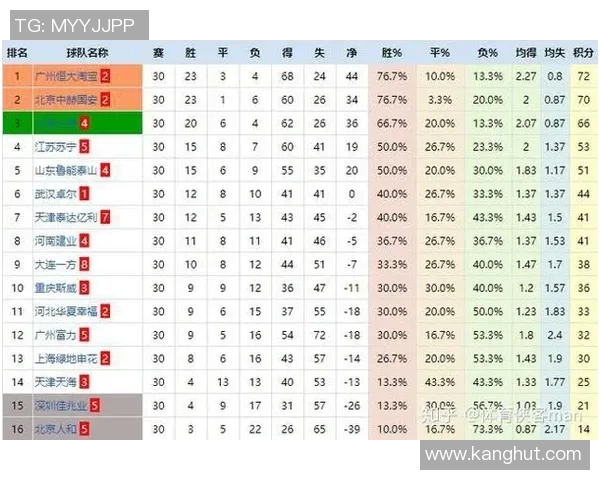Select rank 16 cell in 排名 column
600x480 pixels.
point(17,429)
